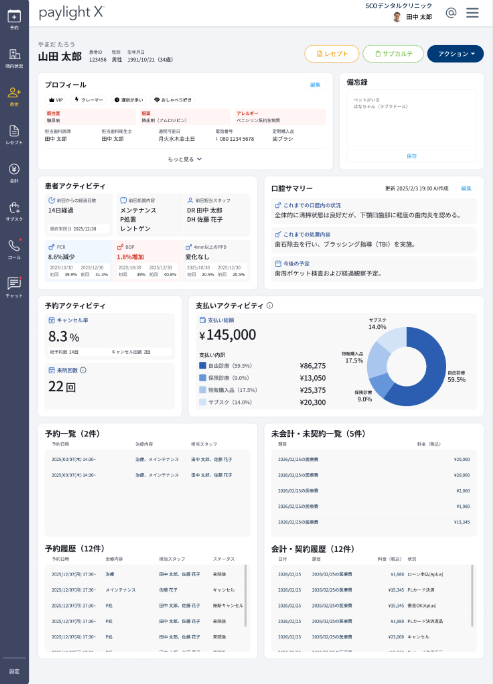Click the ¥25,375 amount
The height and width of the screenshot is (684, 493).
[x=312, y=390]
